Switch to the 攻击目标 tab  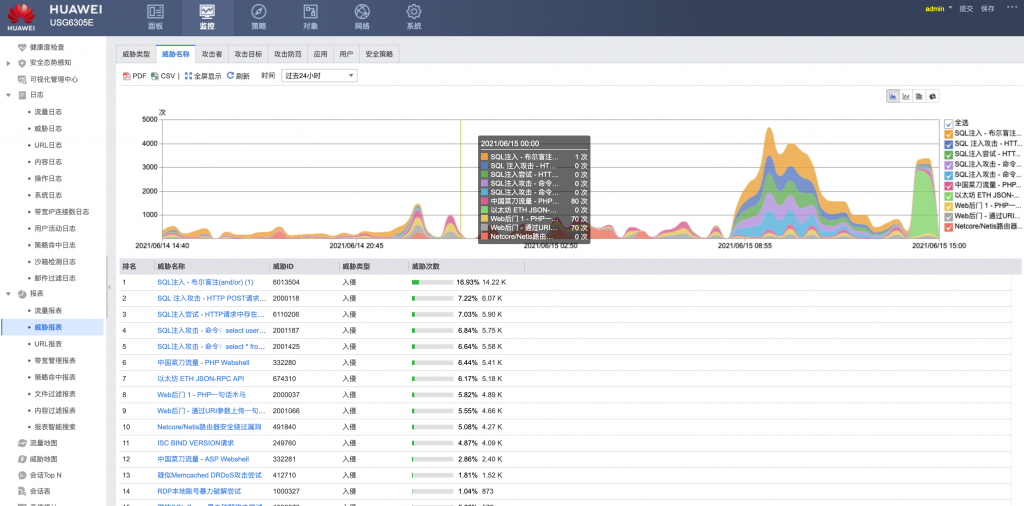(x=248, y=55)
